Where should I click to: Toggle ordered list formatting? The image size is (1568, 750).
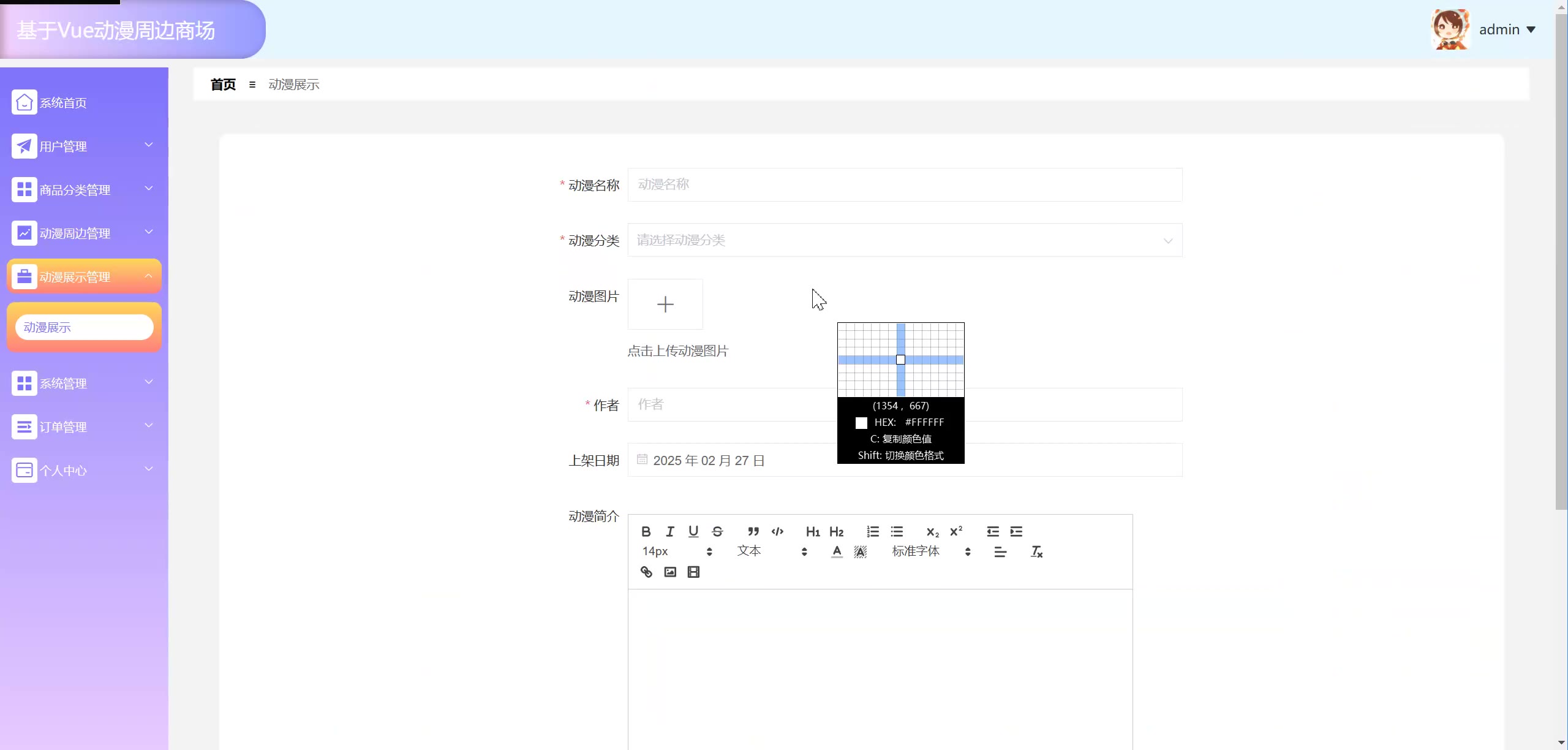(x=873, y=531)
